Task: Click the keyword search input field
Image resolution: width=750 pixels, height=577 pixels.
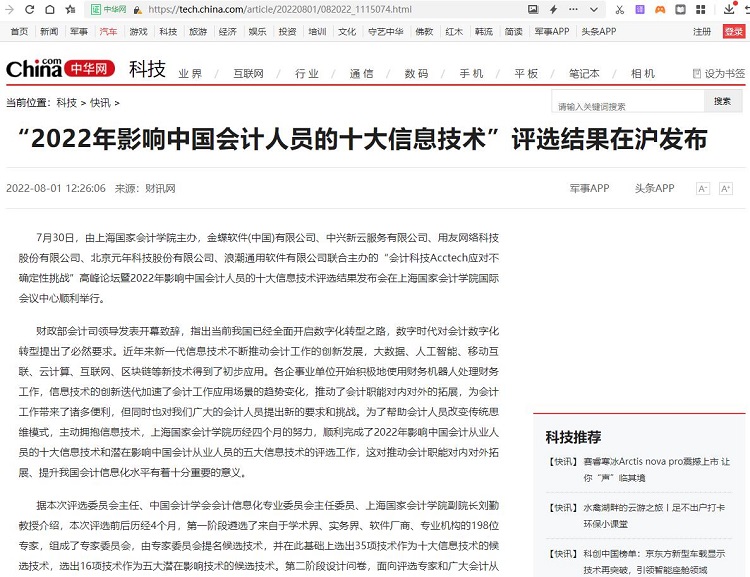Action: pyautogui.click(x=627, y=105)
